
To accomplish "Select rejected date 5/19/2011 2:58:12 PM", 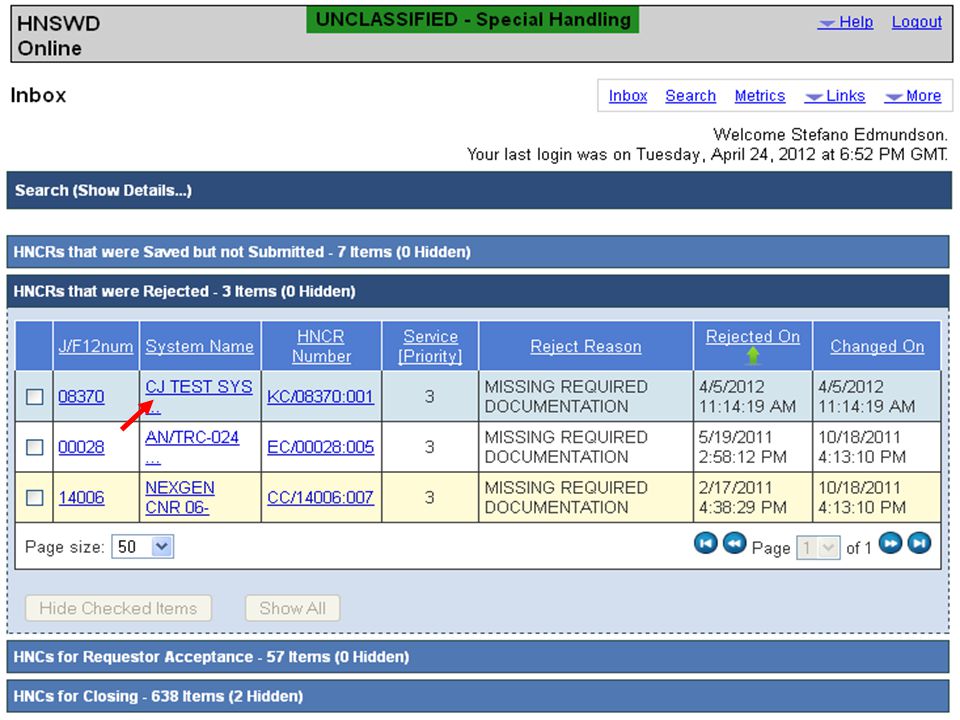I will pos(742,447).
